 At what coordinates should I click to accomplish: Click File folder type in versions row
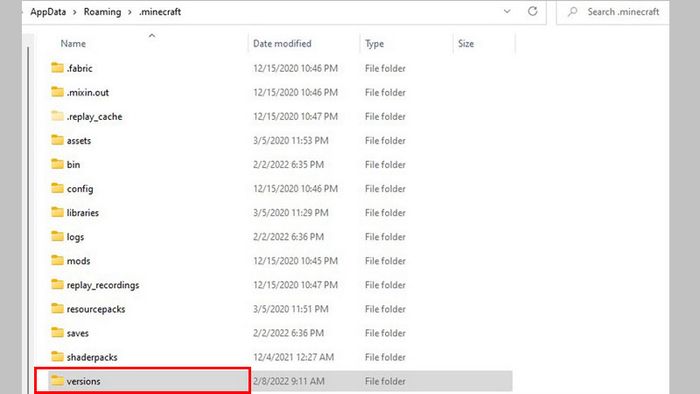385,382
